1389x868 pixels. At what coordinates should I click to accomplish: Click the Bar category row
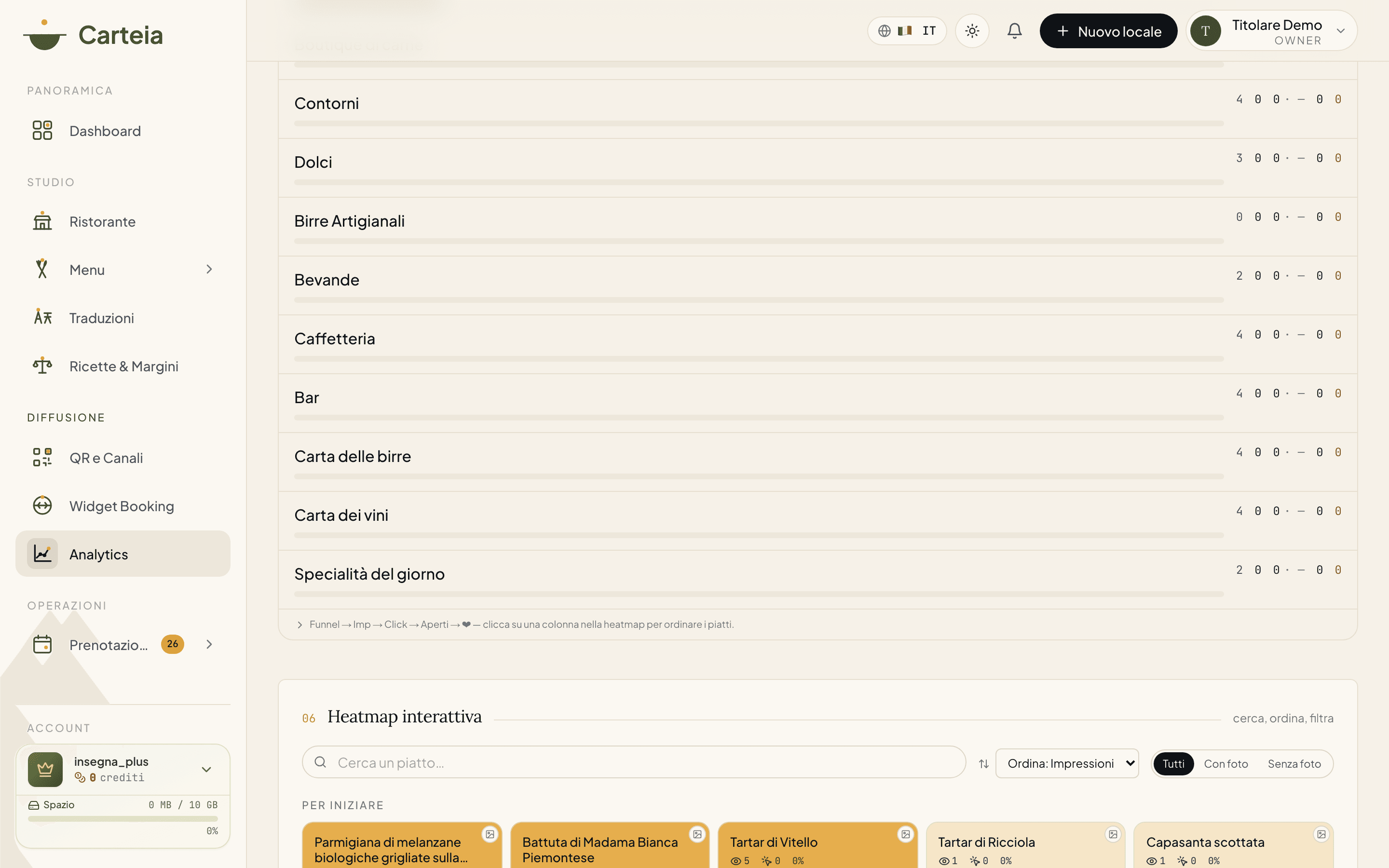tap(817, 403)
